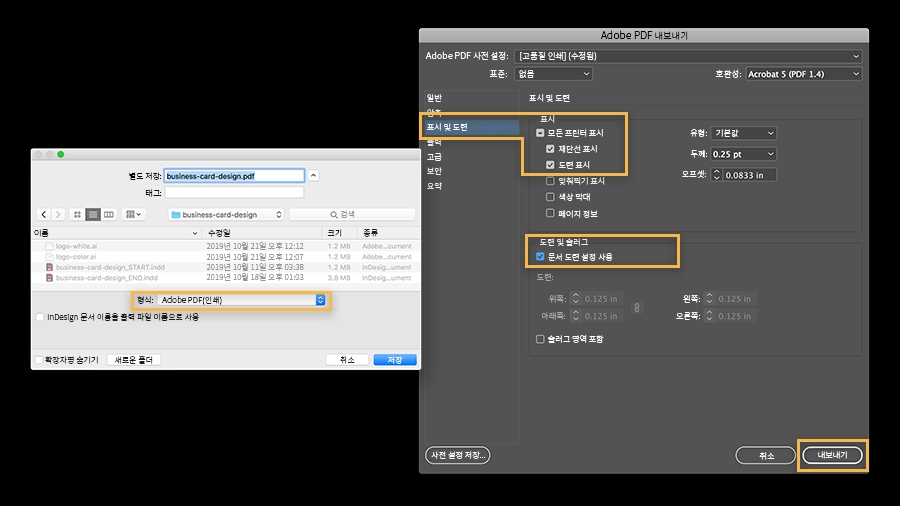The width and height of the screenshot is (900, 506).
Task: Switch to column view in save dialog
Action: pos(108,215)
